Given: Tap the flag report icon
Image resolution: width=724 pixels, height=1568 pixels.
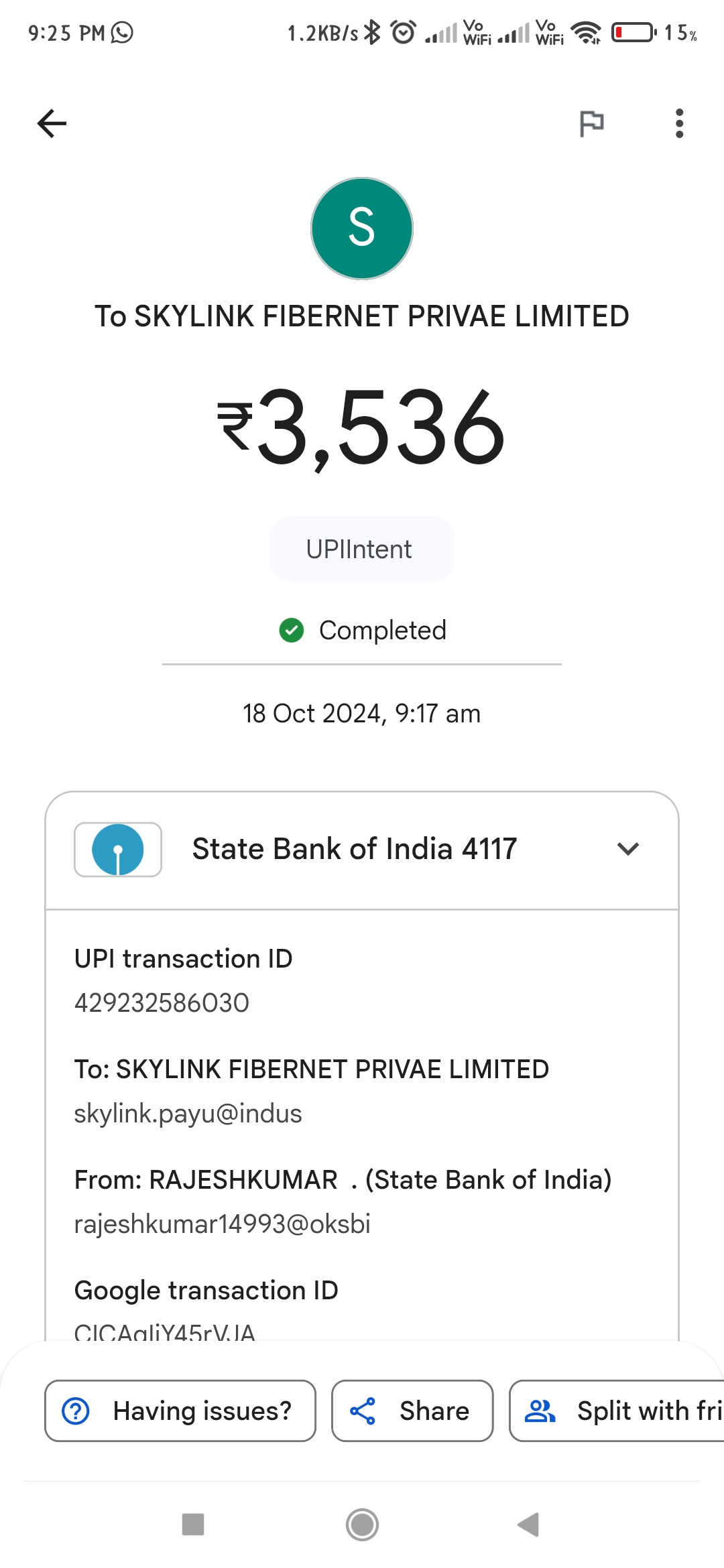Looking at the screenshot, I should click(591, 123).
